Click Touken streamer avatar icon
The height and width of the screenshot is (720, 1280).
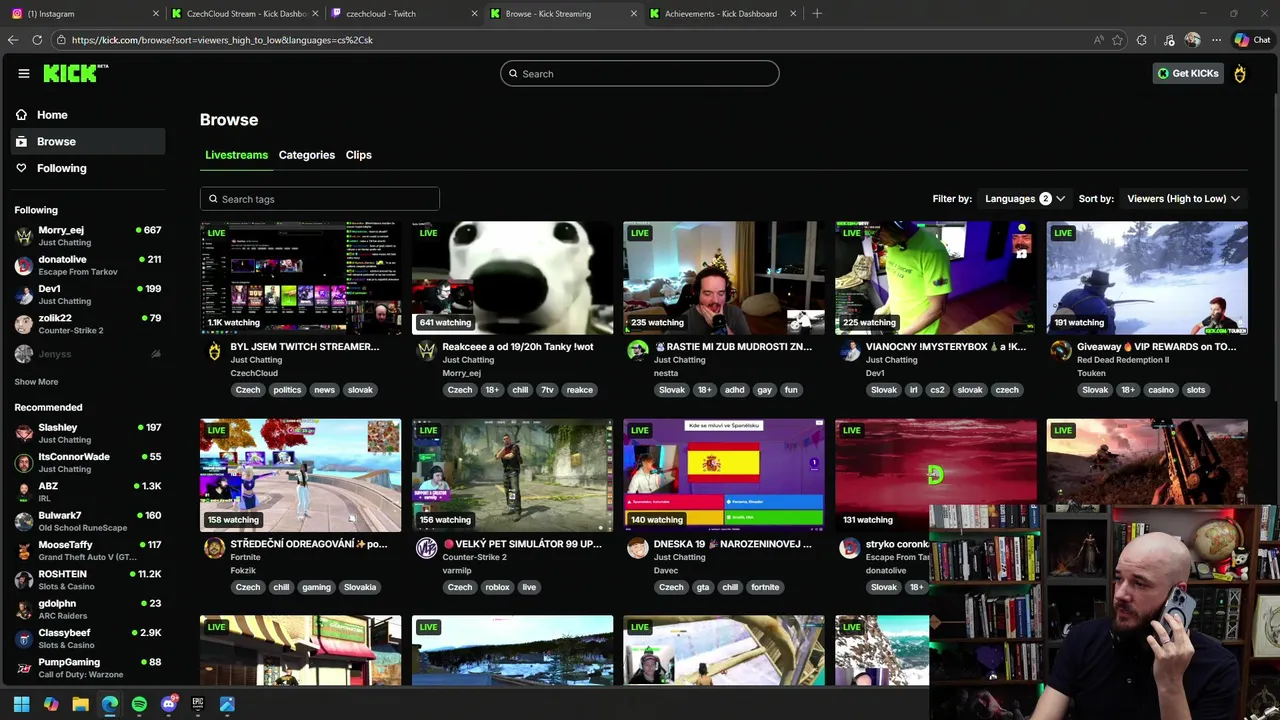1061,351
